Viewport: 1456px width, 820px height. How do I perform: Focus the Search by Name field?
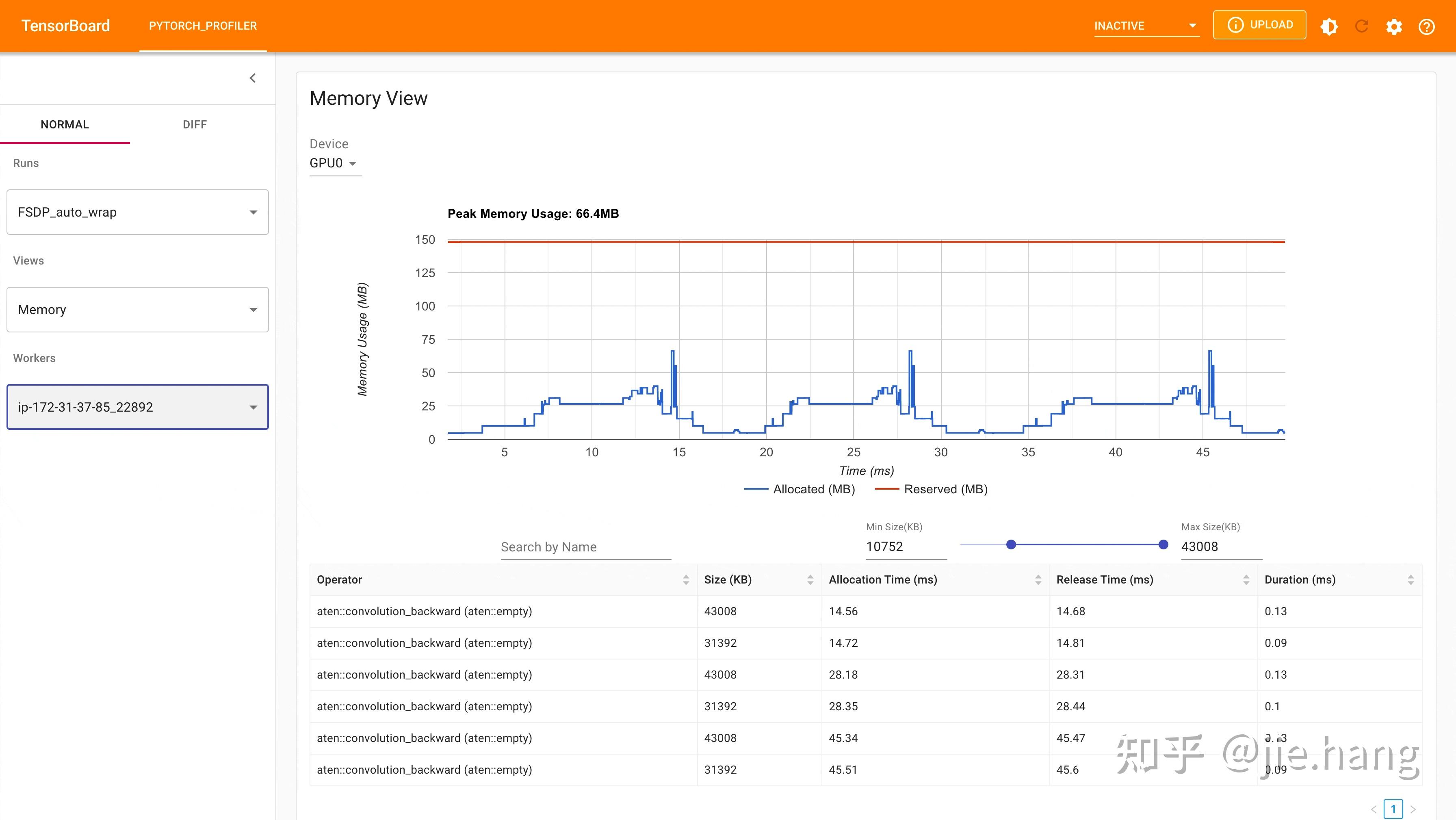pyautogui.click(x=585, y=547)
